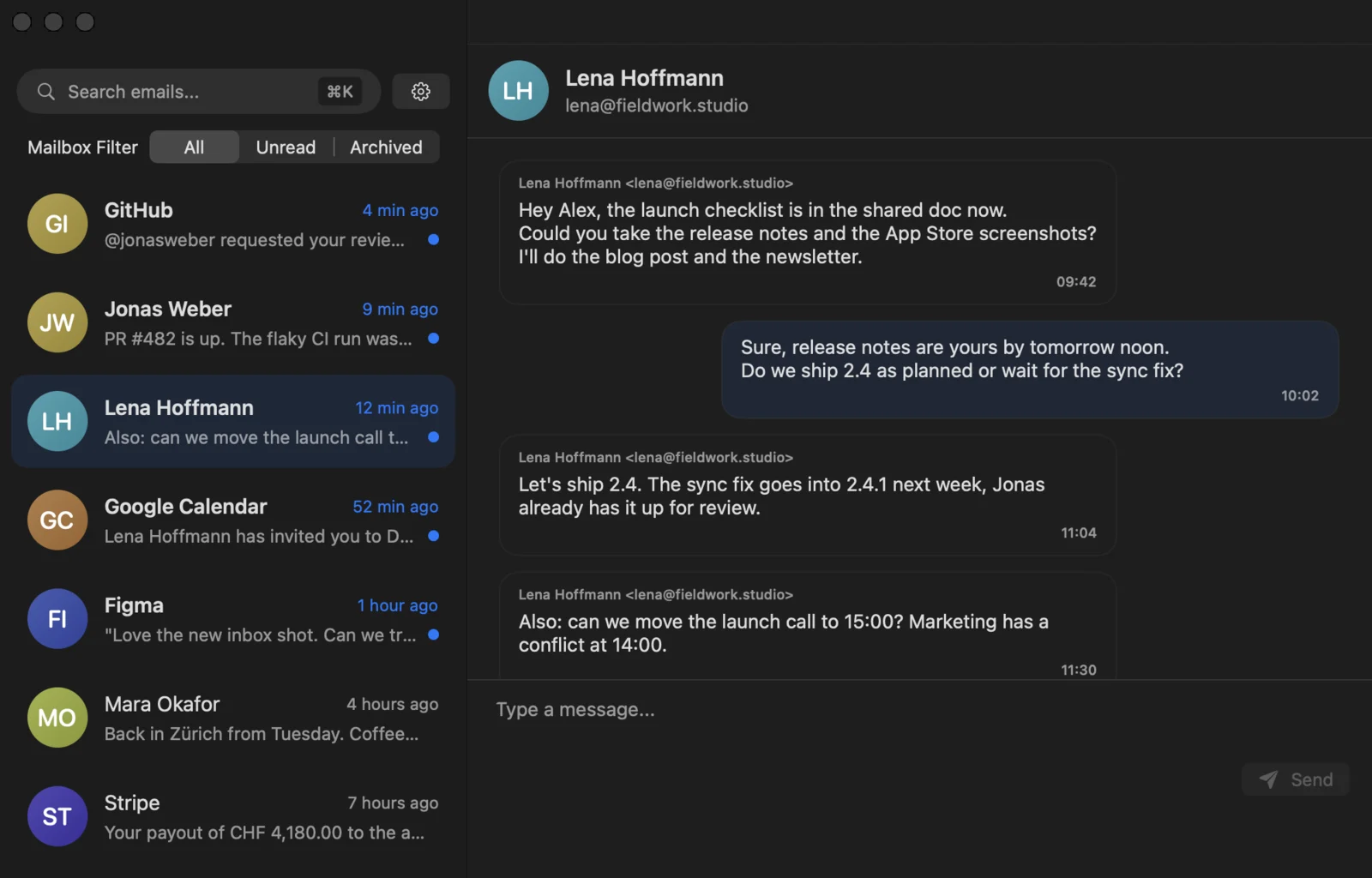The width and height of the screenshot is (1372, 878).
Task: Click the Mara Okafor MO avatar
Action: point(57,718)
